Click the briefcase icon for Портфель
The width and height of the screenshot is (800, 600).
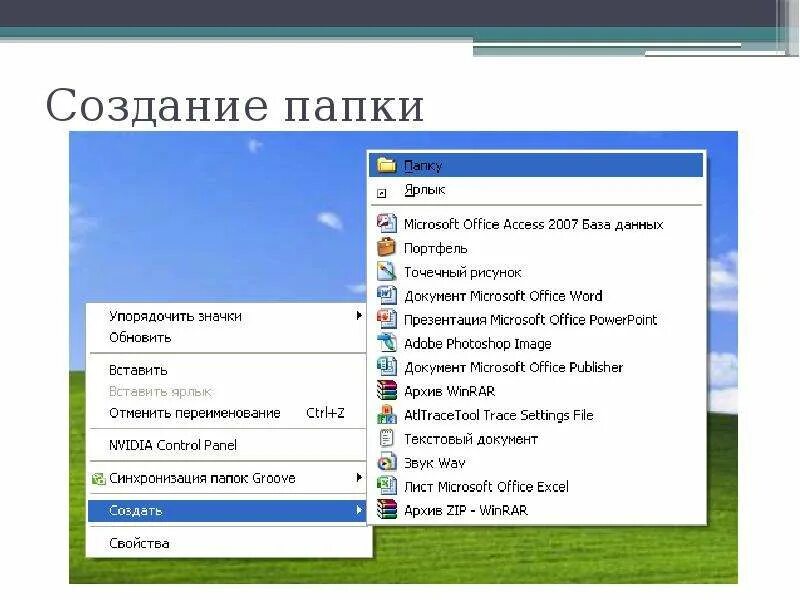(x=386, y=247)
